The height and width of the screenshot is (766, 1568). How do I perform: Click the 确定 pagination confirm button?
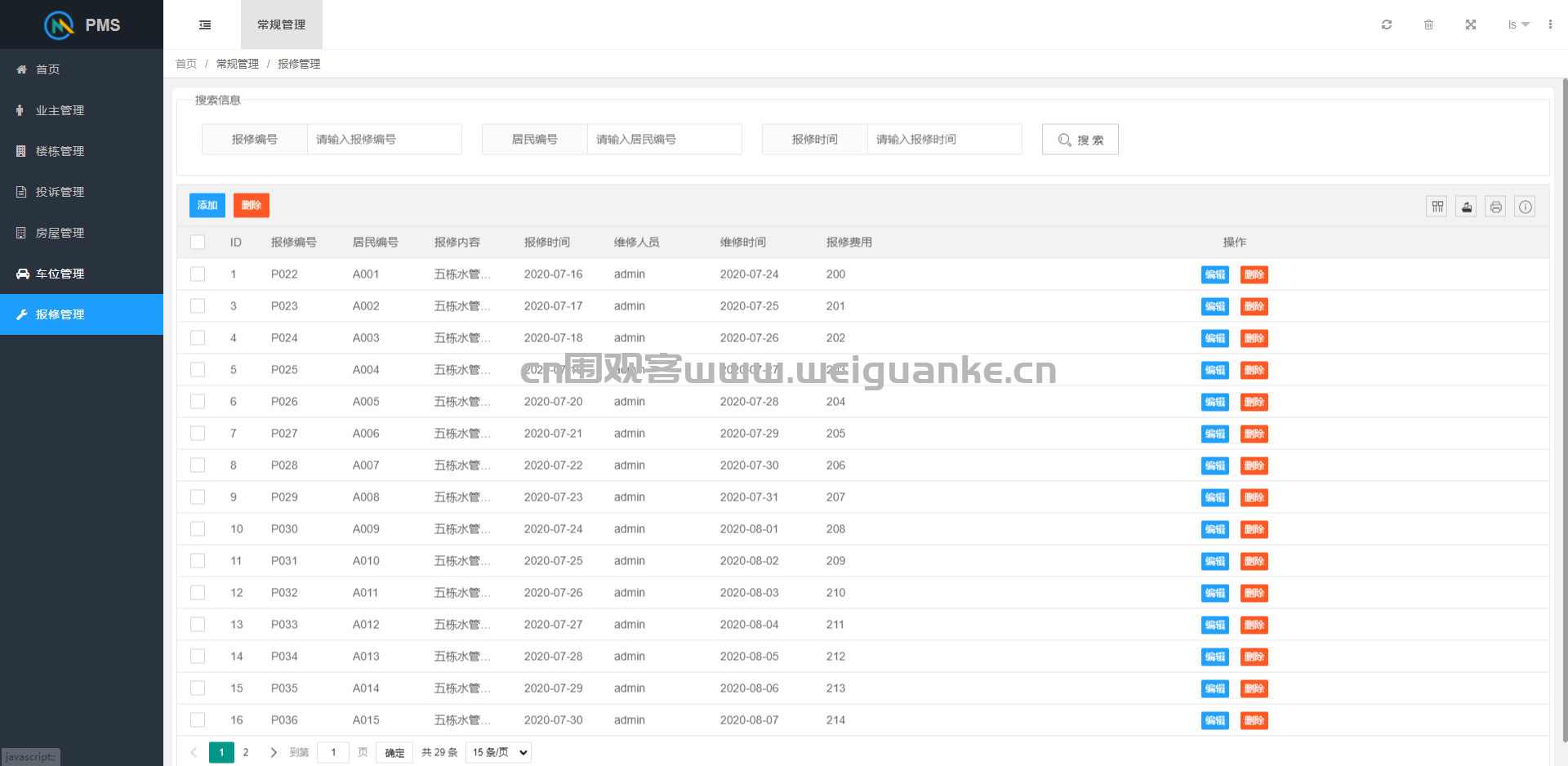pyautogui.click(x=394, y=753)
